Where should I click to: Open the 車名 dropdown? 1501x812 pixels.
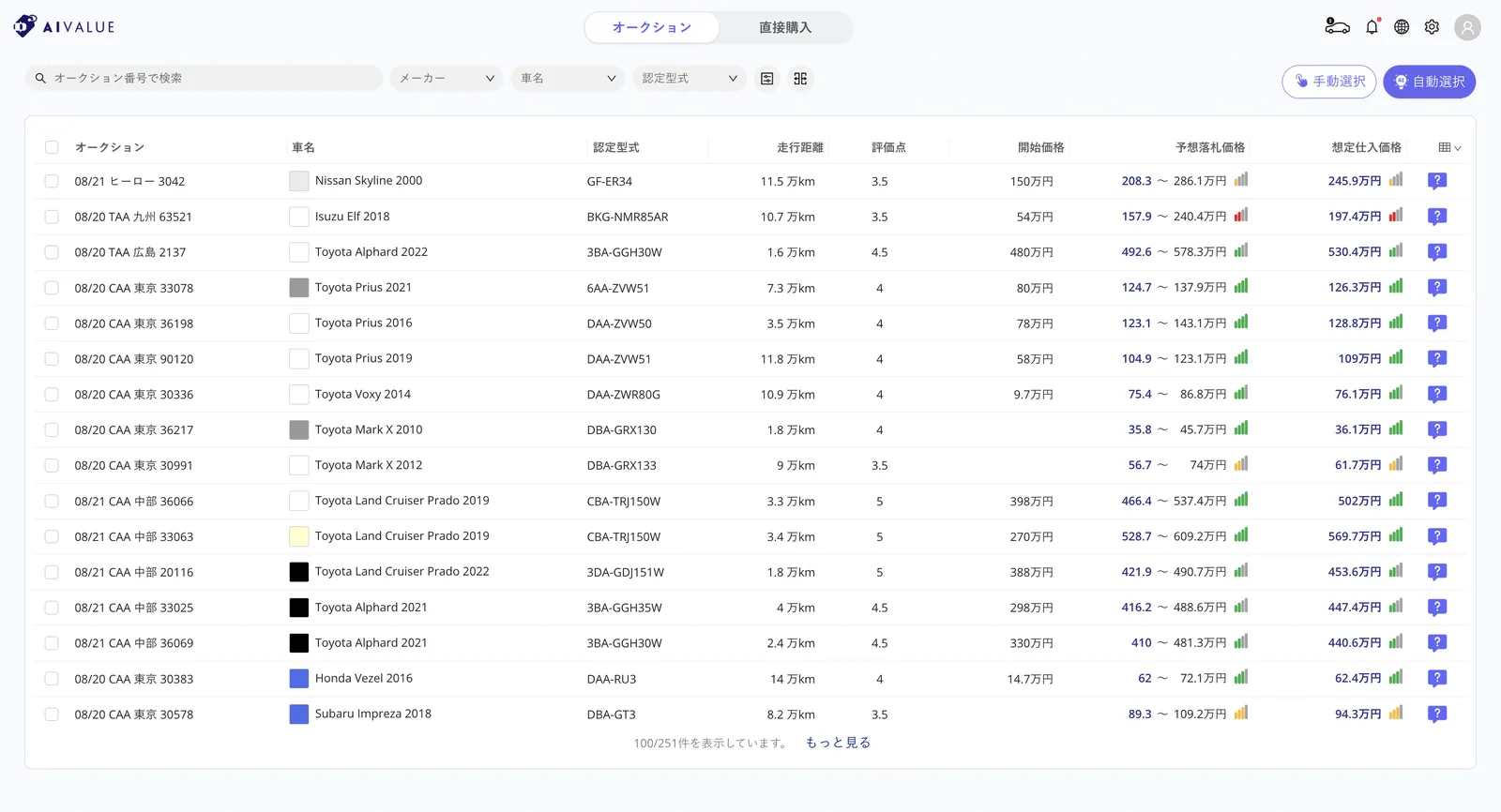(569, 79)
